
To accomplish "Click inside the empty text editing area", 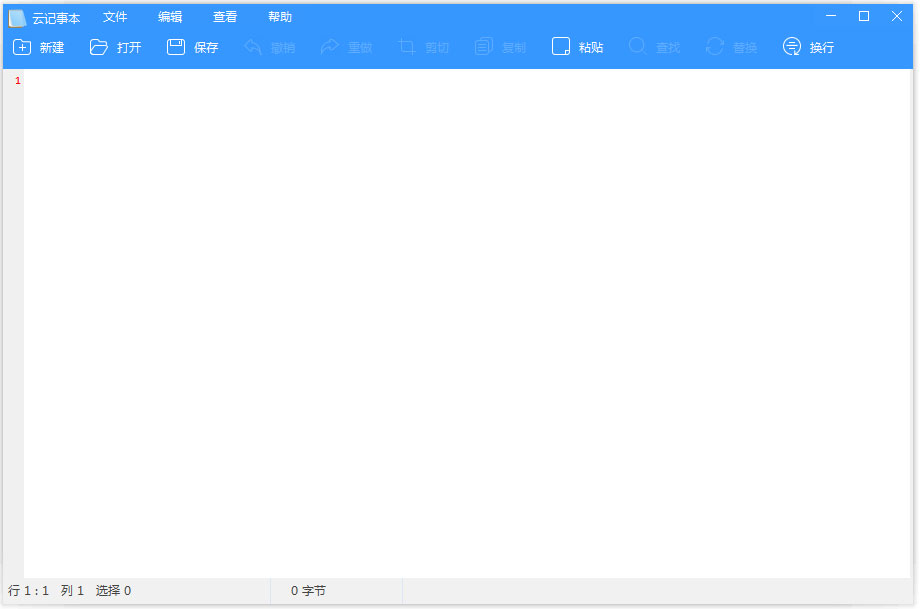I will [x=460, y=320].
